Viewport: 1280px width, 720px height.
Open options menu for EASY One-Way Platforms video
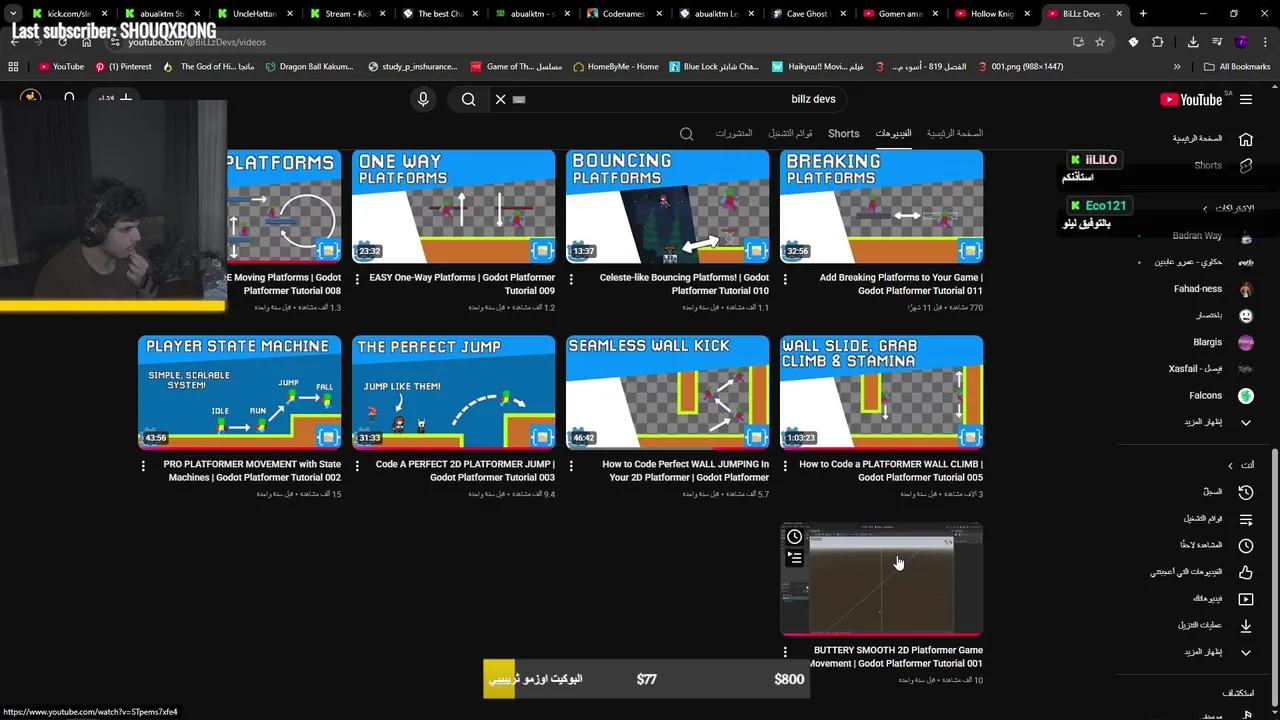[x=357, y=279]
